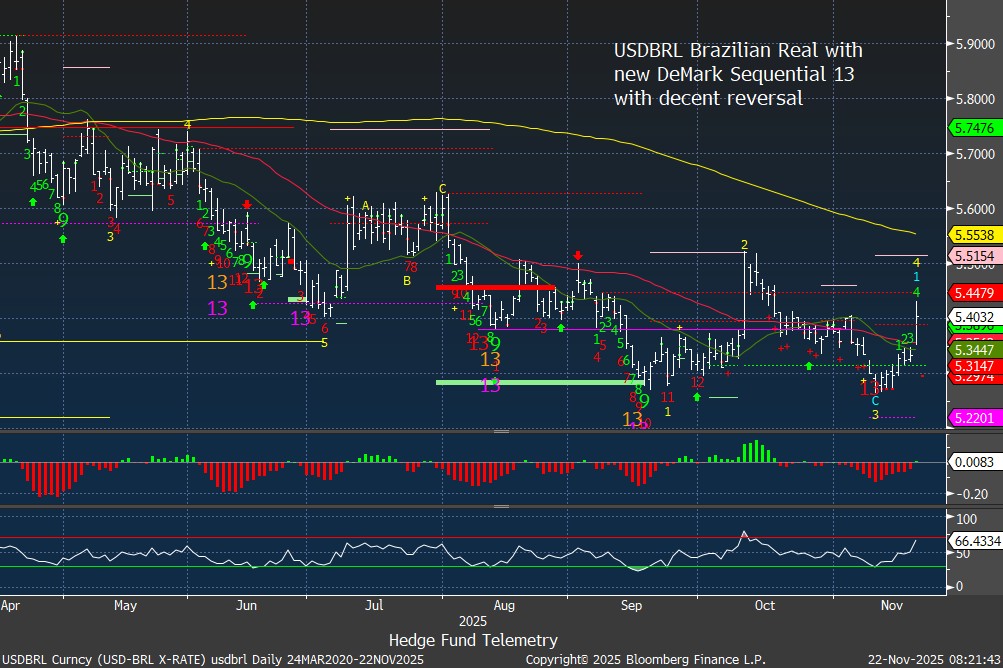Click the red down arrow in late August

[578, 257]
